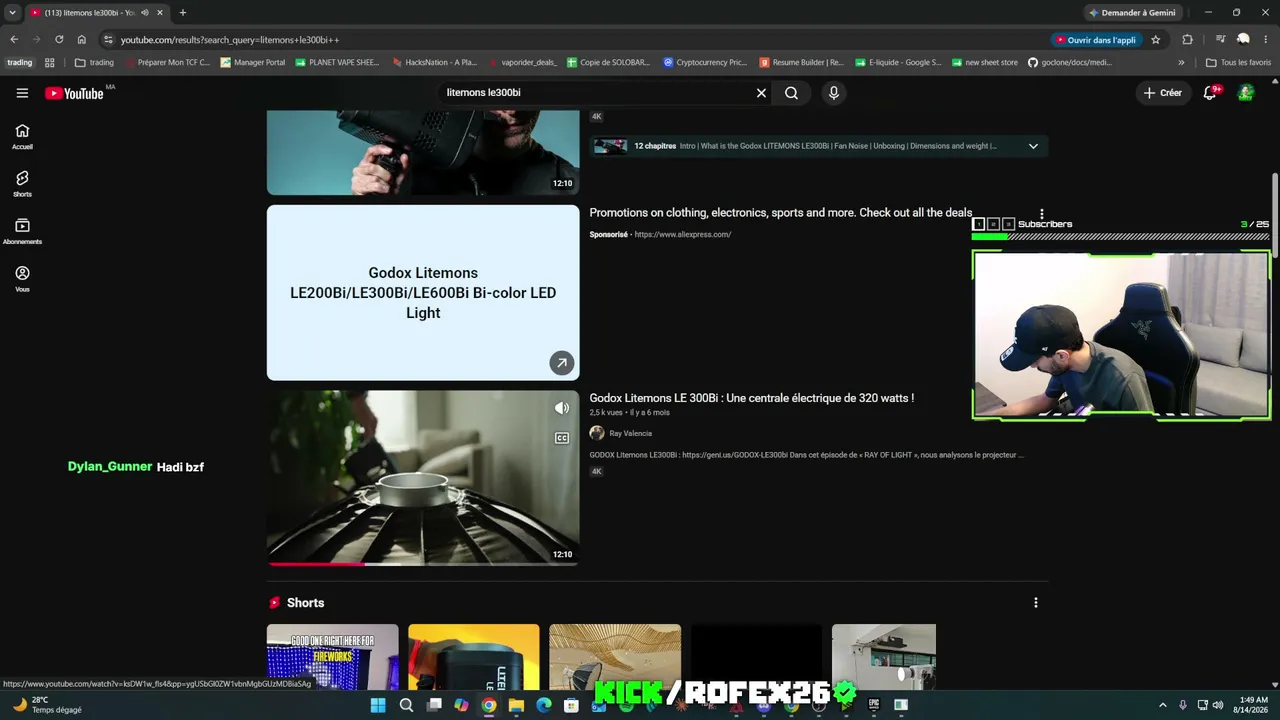Close the YouTube browser tab

tap(159, 13)
